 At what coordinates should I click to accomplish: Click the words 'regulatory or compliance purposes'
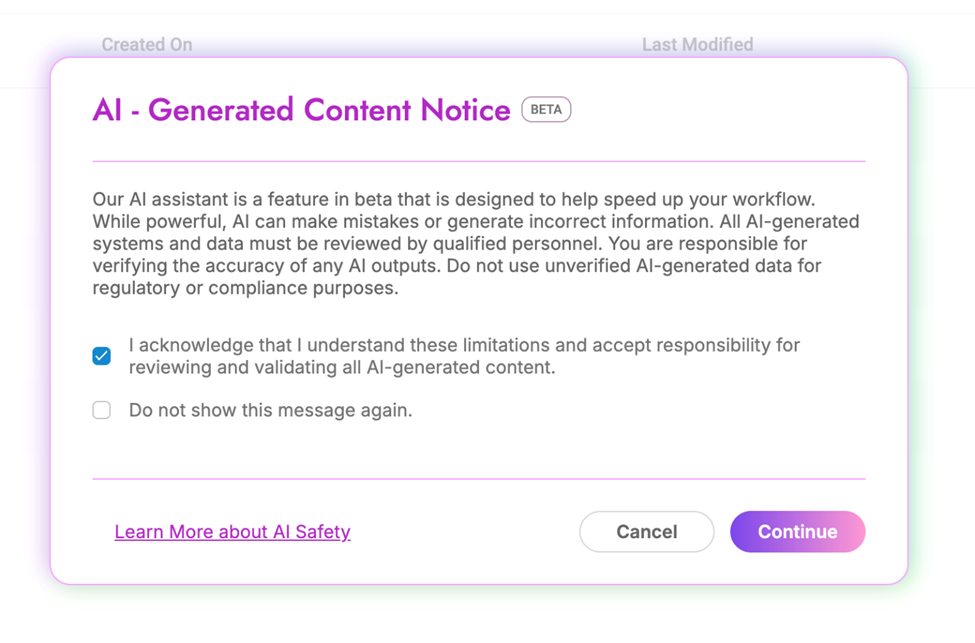pyautogui.click(x=245, y=289)
